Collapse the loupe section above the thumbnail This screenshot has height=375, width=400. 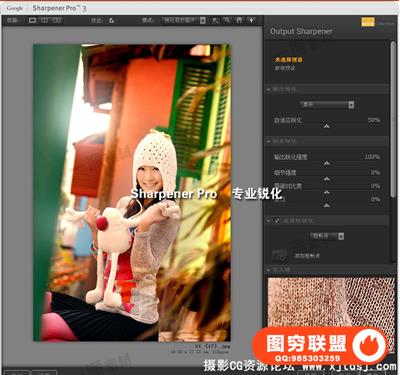(x=268, y=269)
